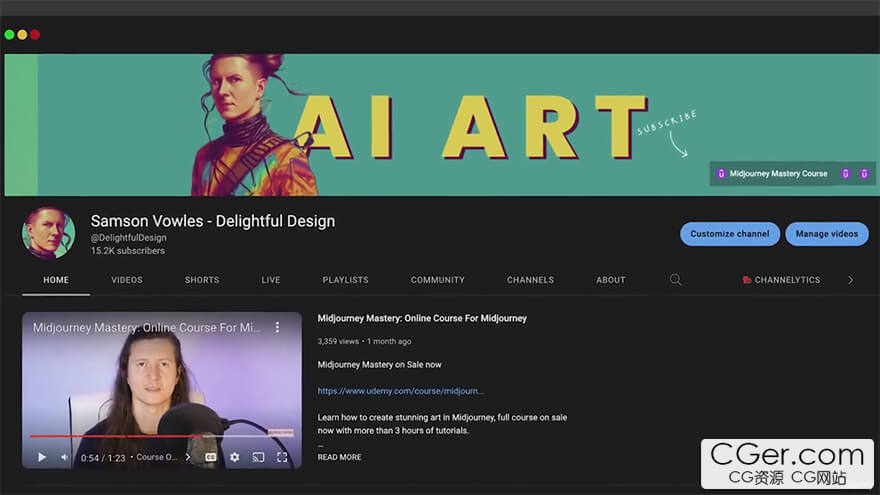Click the green window control button

pos(10,35)
